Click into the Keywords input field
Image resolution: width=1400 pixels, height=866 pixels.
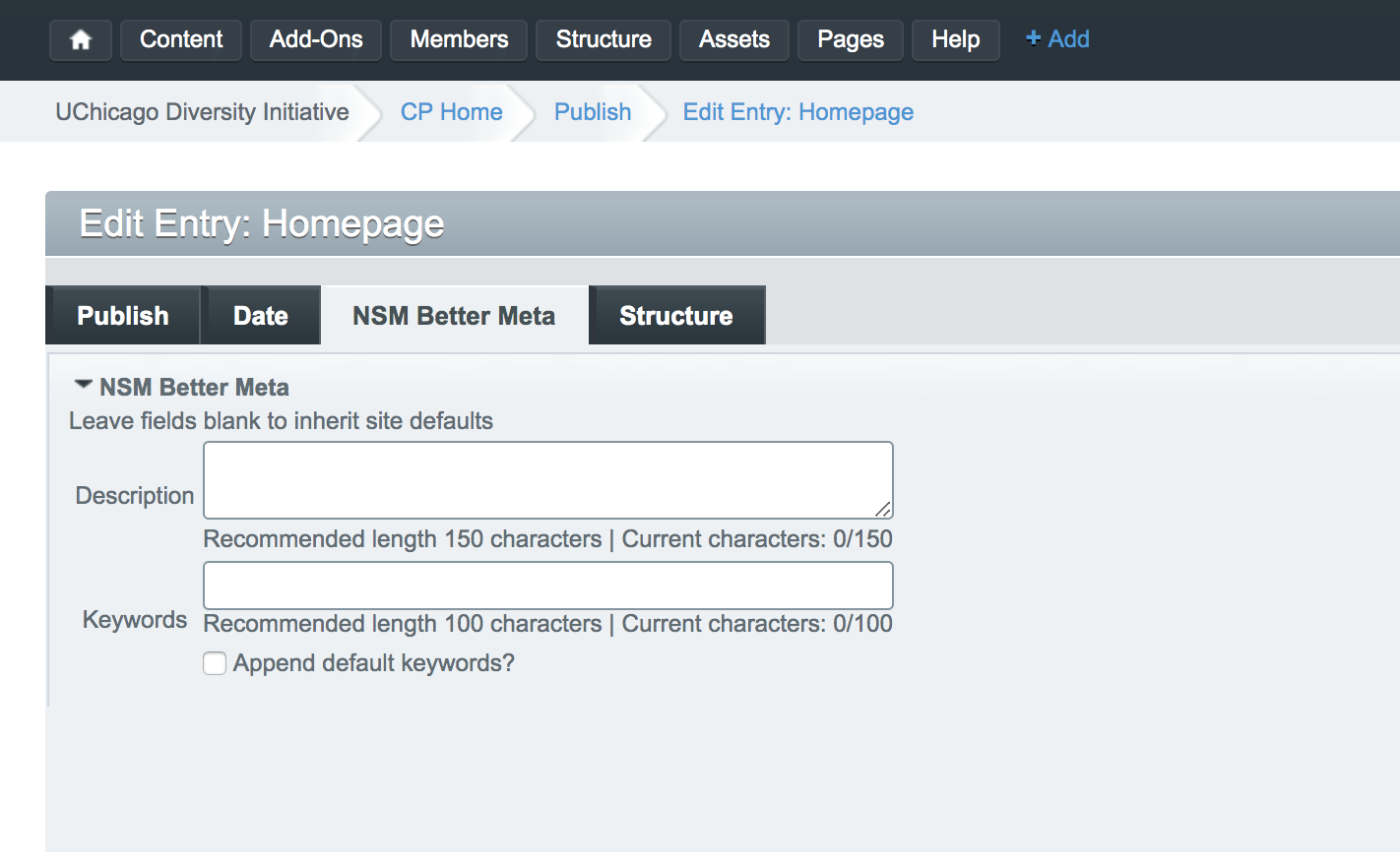[x=547, y=586]
